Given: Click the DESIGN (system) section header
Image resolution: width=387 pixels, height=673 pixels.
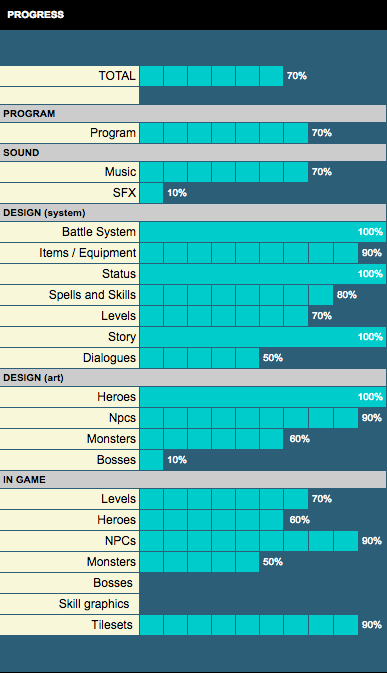Looking at the screenshot, I should click(193, 213).
